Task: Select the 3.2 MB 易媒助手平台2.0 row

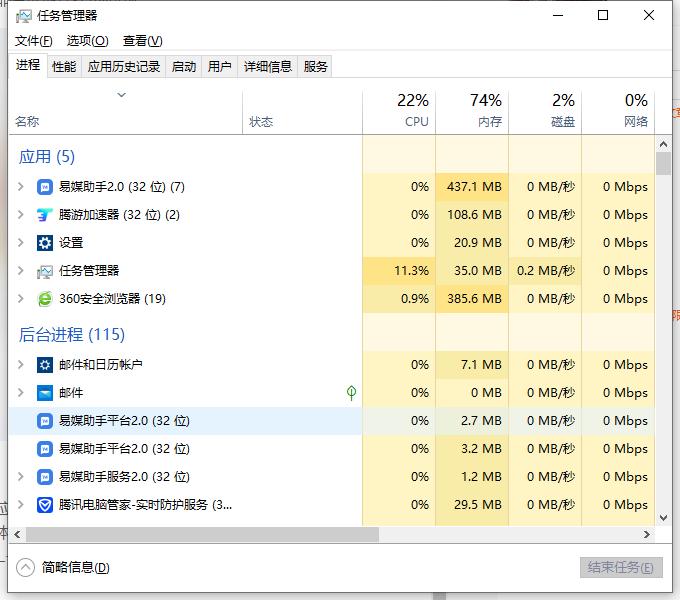Action: [331, 449]
